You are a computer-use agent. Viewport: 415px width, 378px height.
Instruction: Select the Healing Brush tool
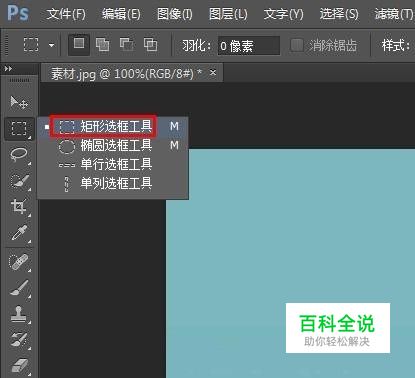(x=19, y=262)
